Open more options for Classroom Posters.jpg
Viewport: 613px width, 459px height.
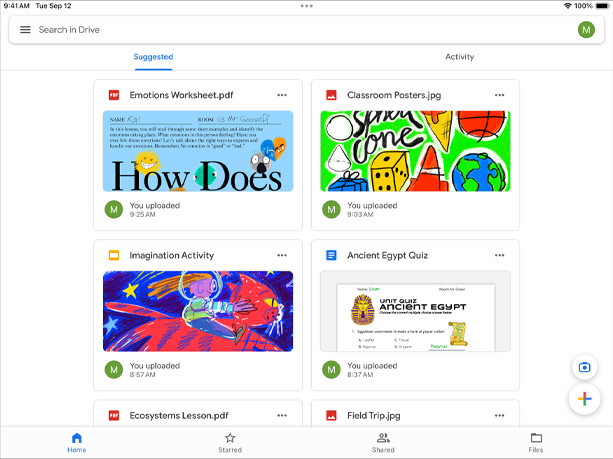[499, 95]
